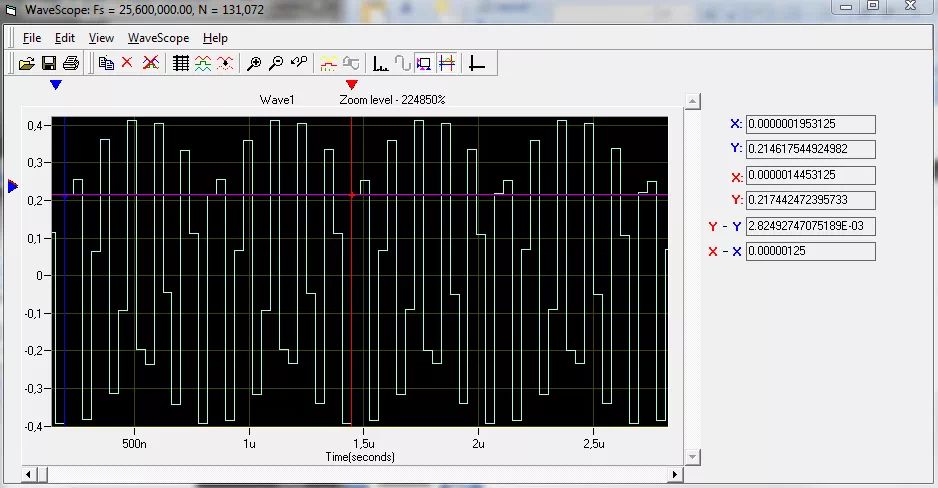Click the Y - Y difference field
Image resolution: width=938 pixels, height=488 pixels.
811,225
